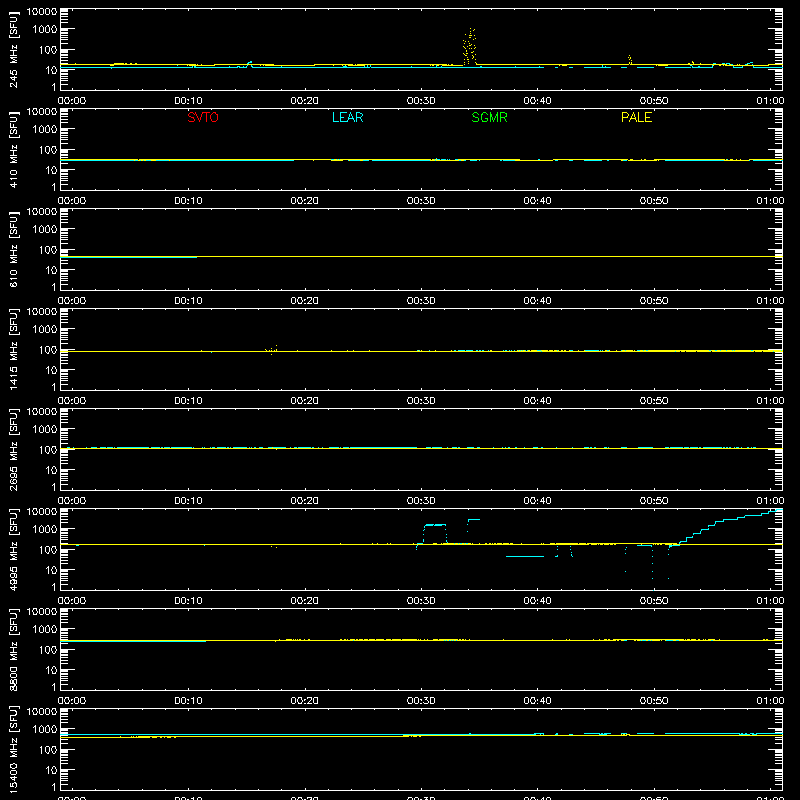The width and height of the screenshot is (800, 800).
Task: Click the cyan square pulse in 4995 MHz panel
Action: coord(435,533)
